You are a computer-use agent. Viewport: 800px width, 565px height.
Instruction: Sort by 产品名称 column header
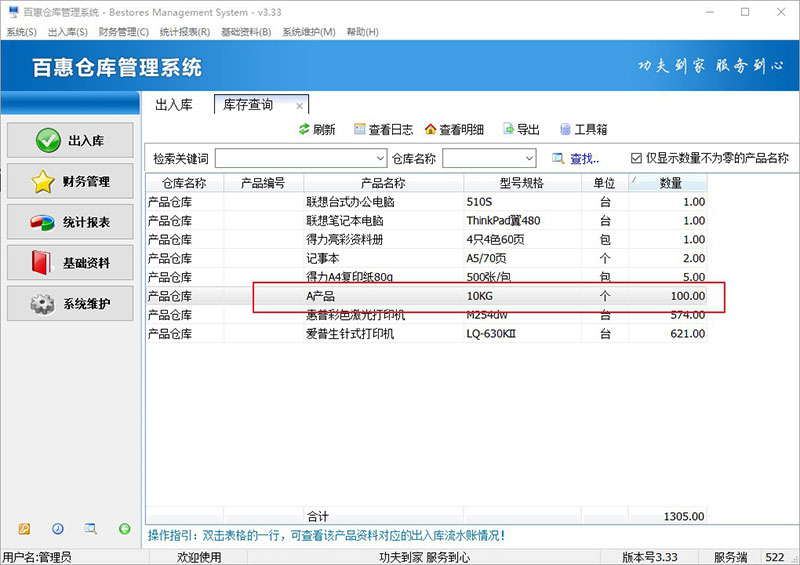(x=383, y=183)
